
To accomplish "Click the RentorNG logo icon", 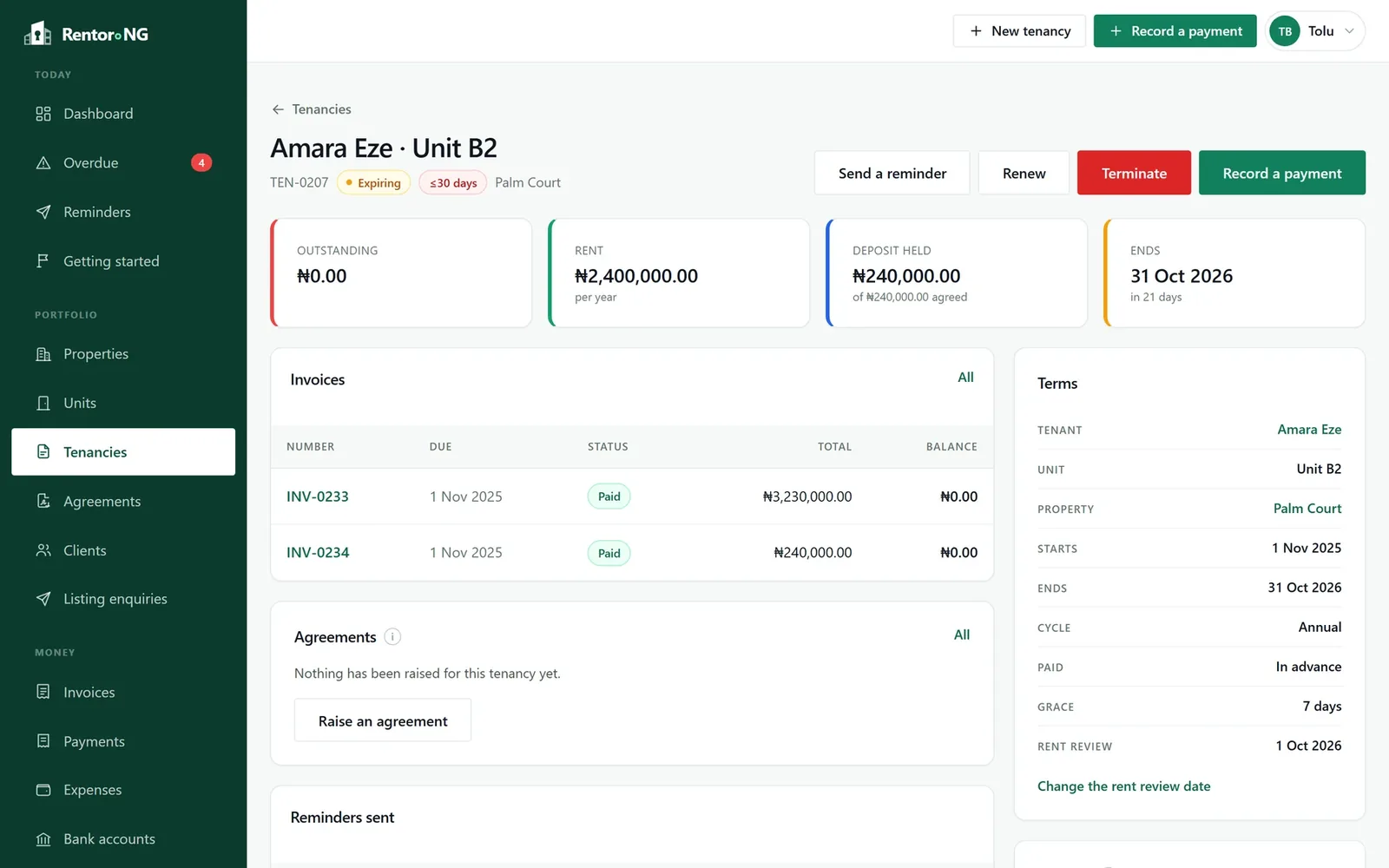I will [x=38, y=33].
